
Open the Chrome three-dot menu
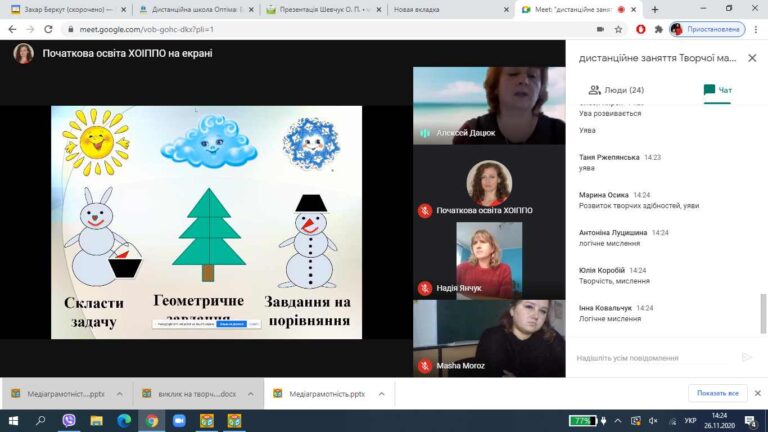(x=756, y=29)
